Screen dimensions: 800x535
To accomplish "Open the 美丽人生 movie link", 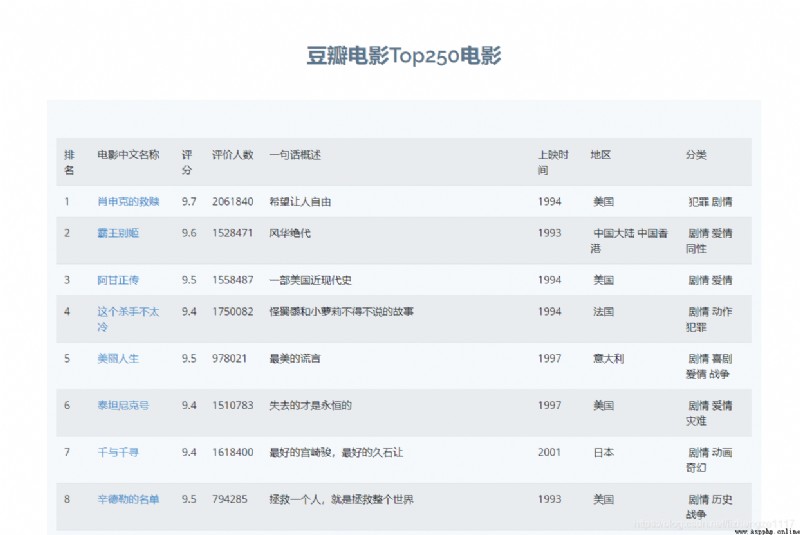I will [118, 359].
